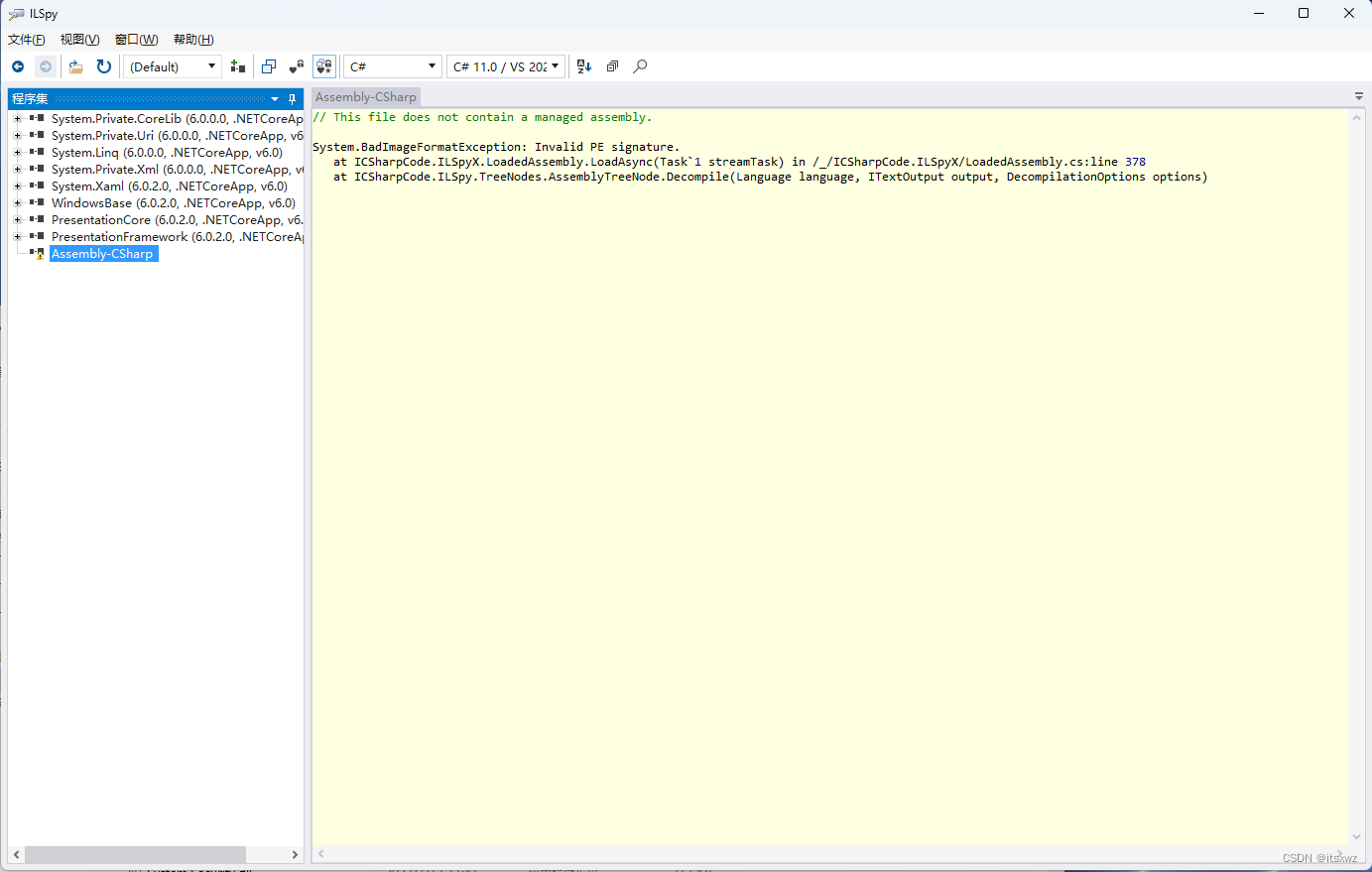Maximize the ILSpy window
Image resolution: width=1372 pixels, height=872 pixels.
pyautogui.click(x=1304, y=13)
